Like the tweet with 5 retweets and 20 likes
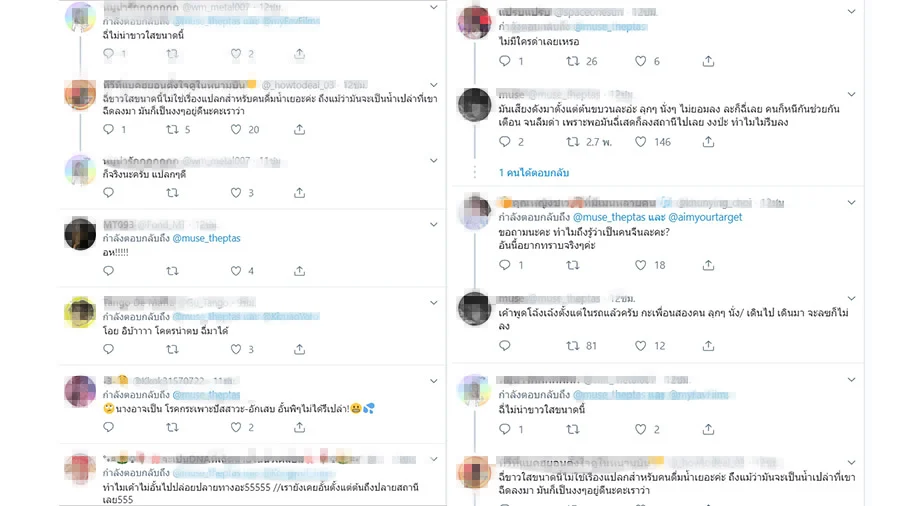The image size is (900, 506). coord(236,130)
